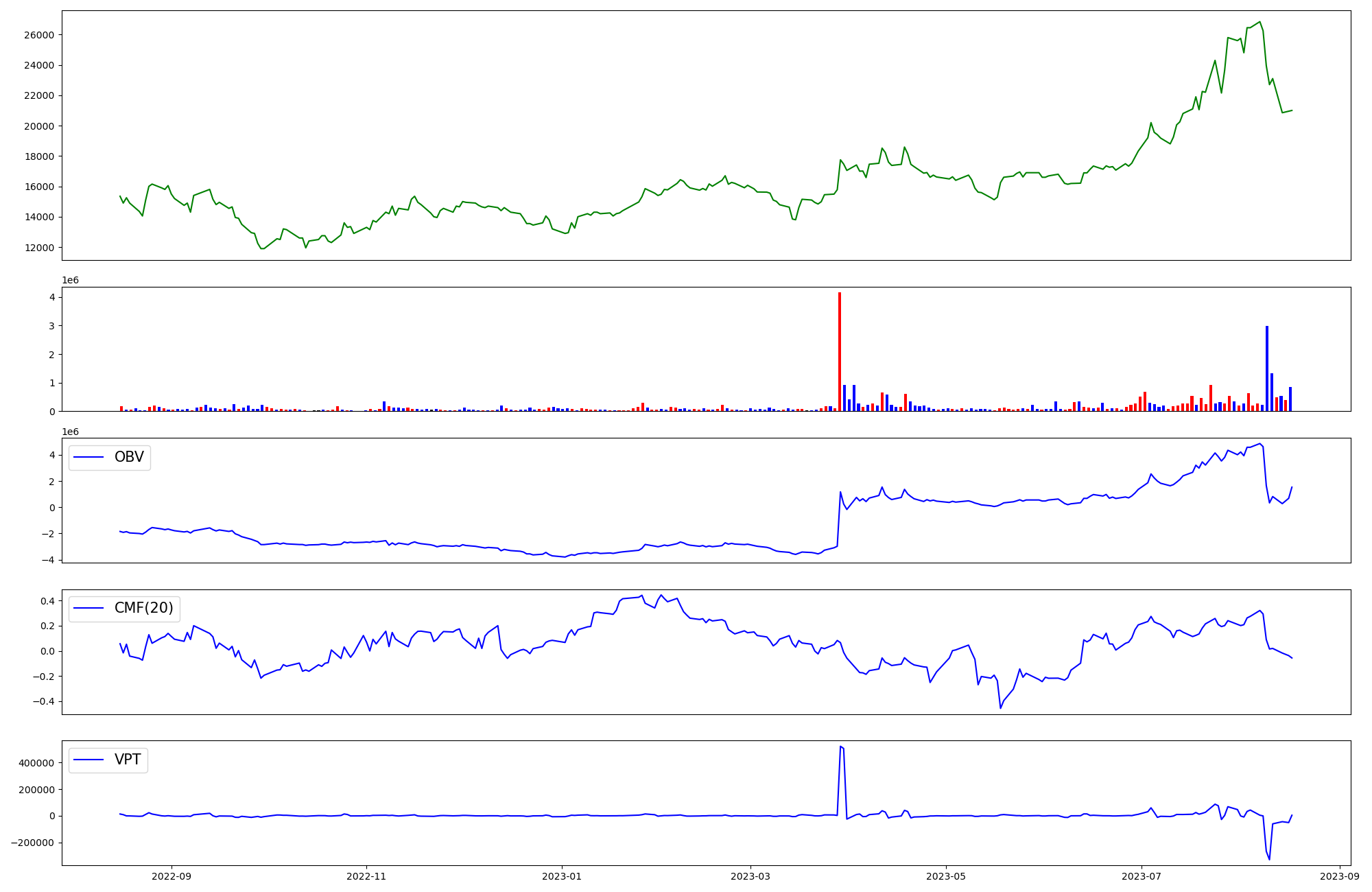Click the tallest red volume bar
This screenshot has height=892, width=1372.
point(839,350)
